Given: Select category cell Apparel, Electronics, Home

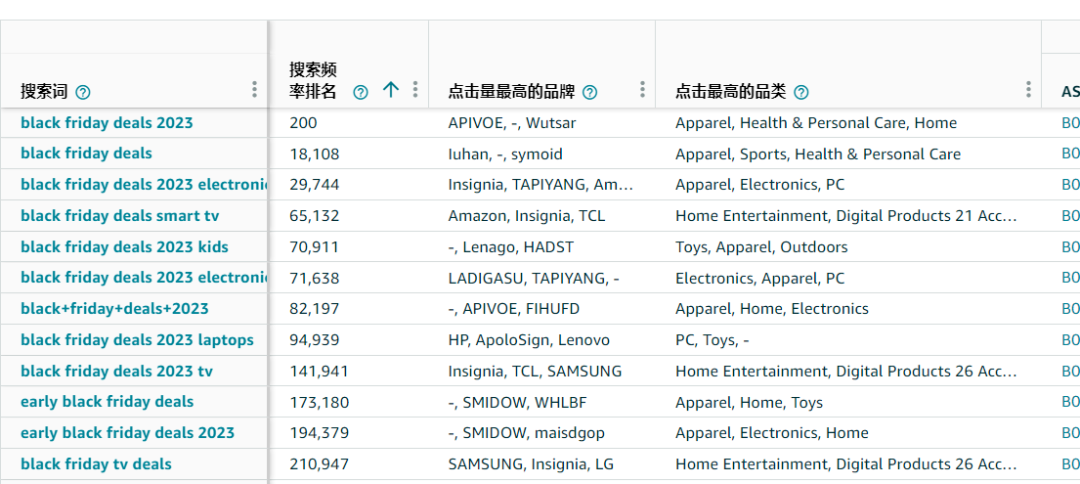Looking at the screenshot, I should 771,433.
